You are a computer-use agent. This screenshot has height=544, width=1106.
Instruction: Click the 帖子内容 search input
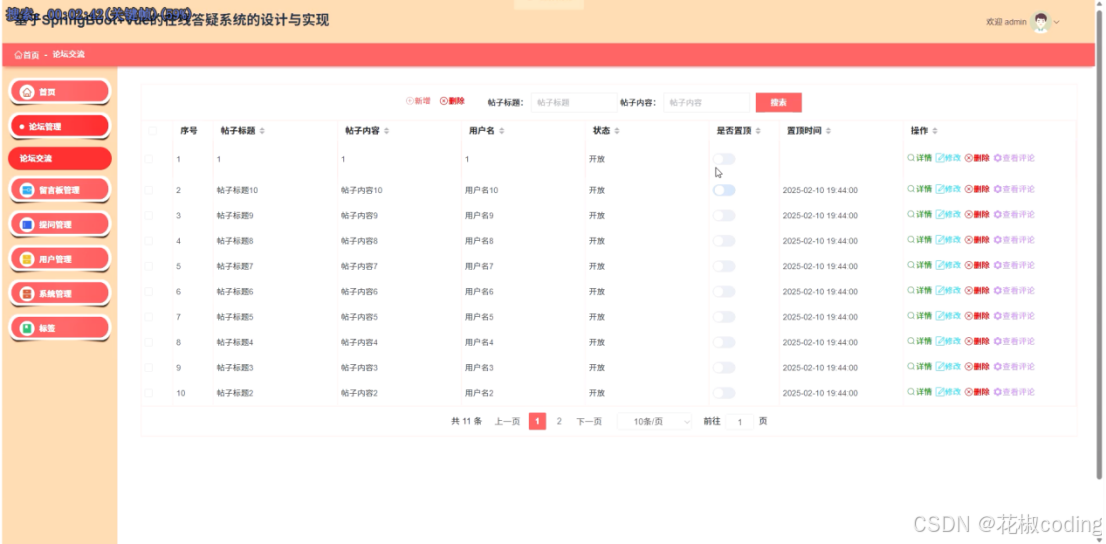pyautogui.click(x=706, y=102)
